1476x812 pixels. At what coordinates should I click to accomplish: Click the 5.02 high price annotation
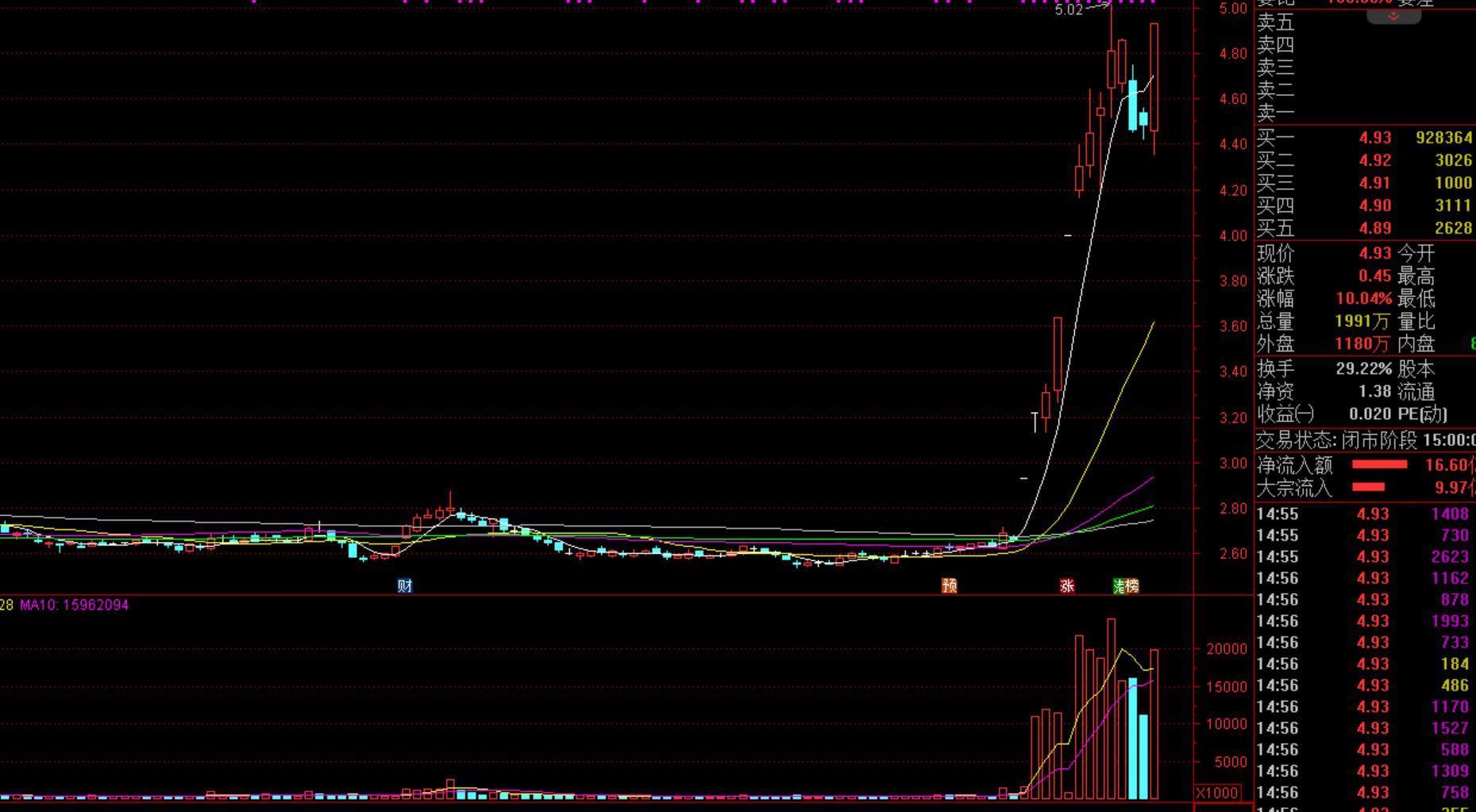click(x=1069, y=10)
